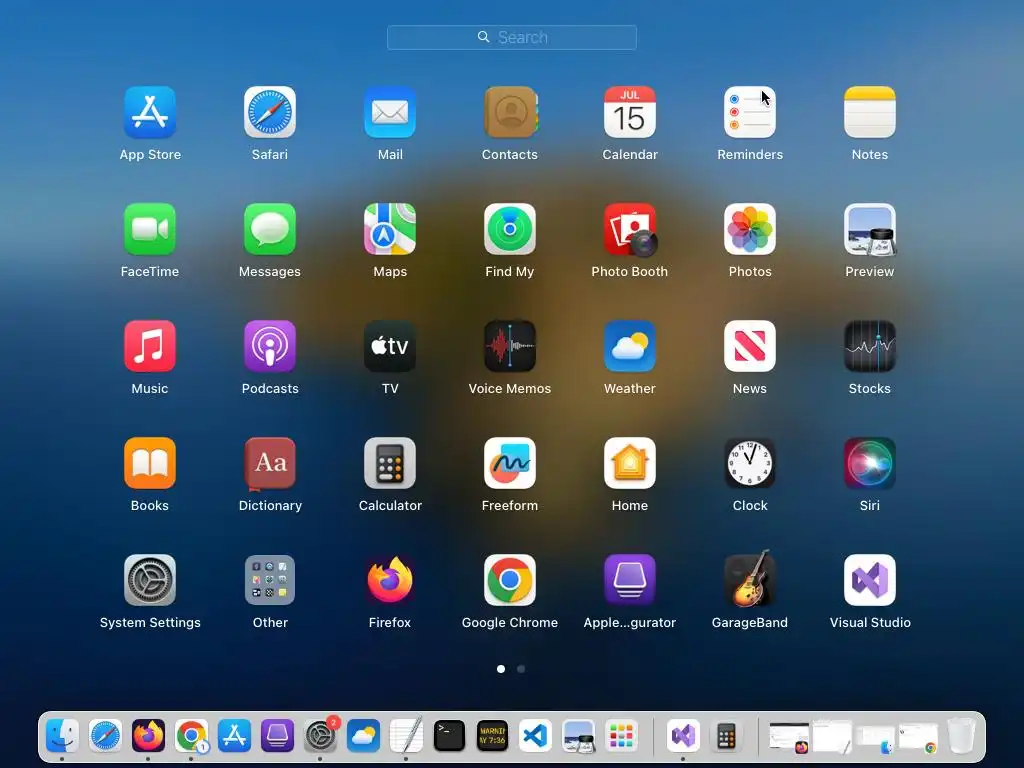
Task: Launch Maps
Action: (x=390, y=229)
